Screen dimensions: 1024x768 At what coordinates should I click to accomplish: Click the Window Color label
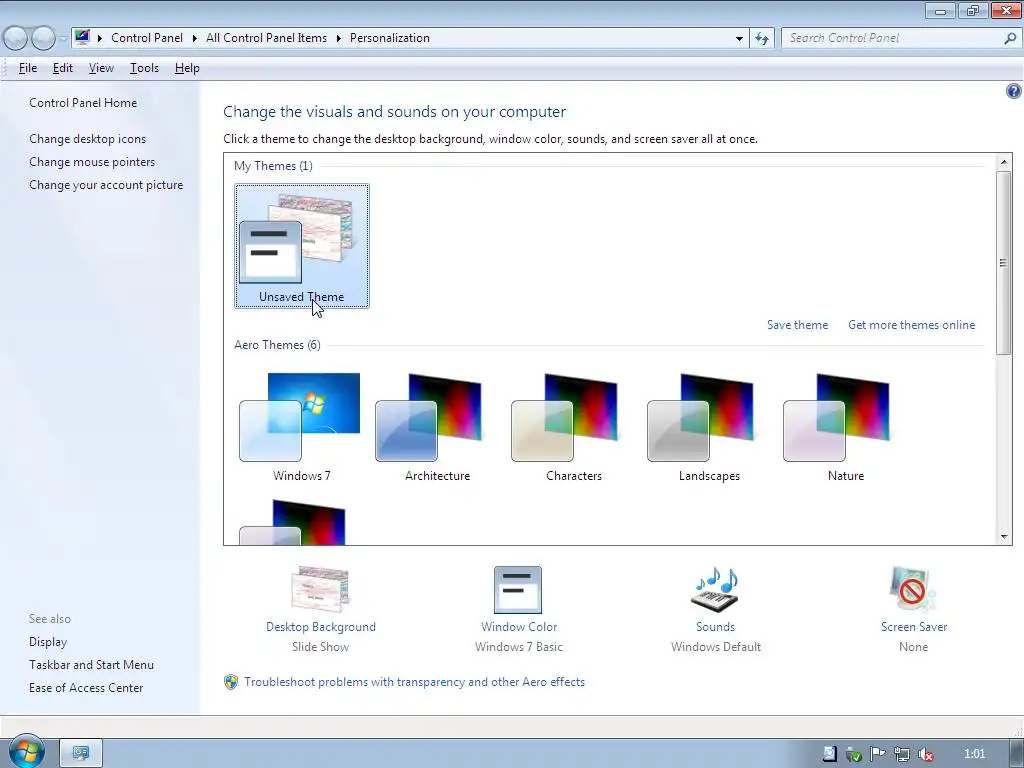click(x=519, y=627)
